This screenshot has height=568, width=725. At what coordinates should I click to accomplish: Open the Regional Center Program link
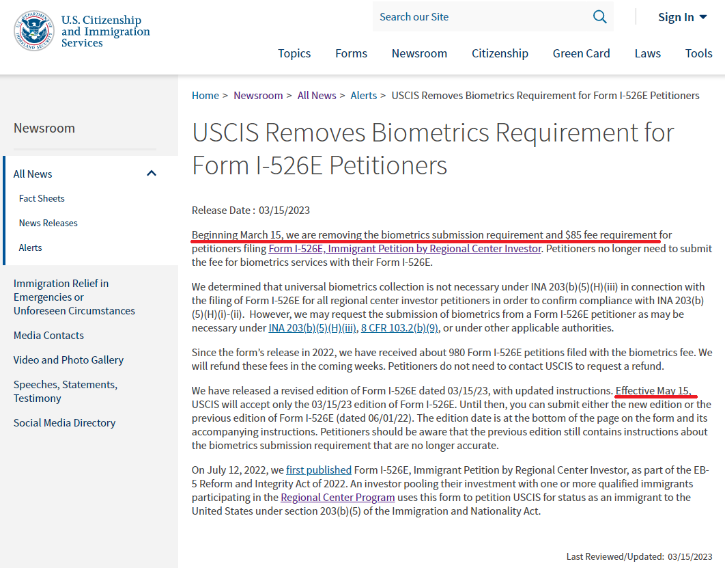338,497
